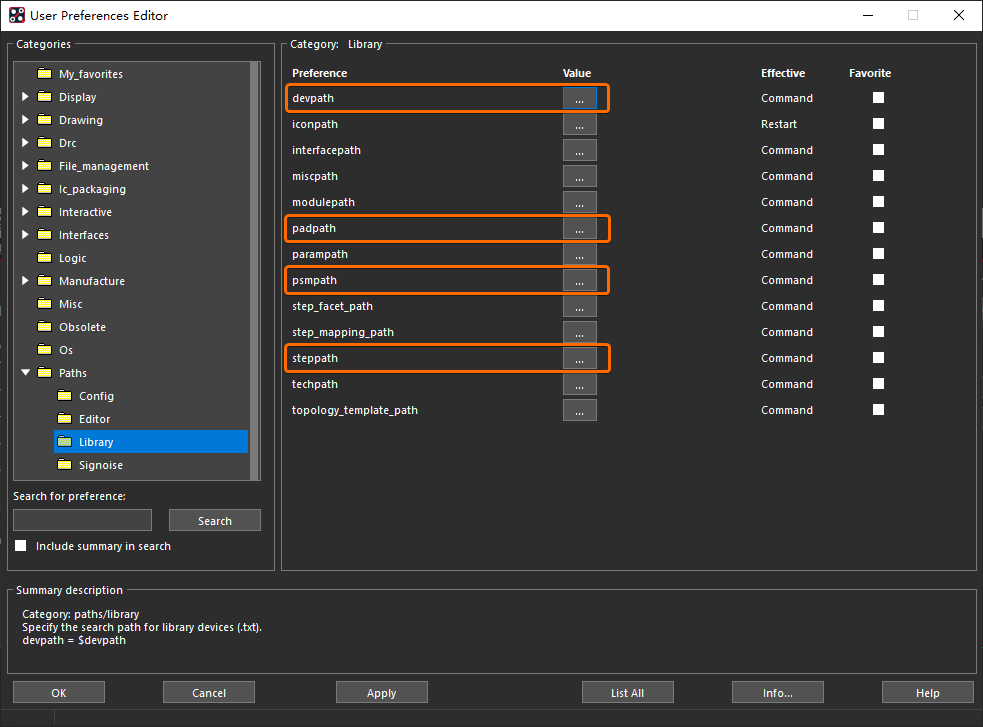Collapse the Paths tree node
The width and height of the screenshot is (983, 727).
[x=25, y=373]
